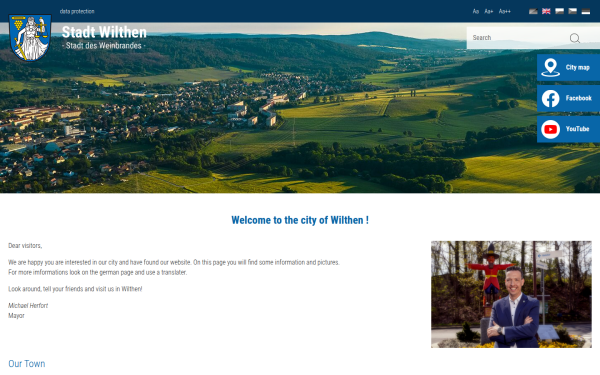
Task: Open the data protection link
Action: [77, 11]
